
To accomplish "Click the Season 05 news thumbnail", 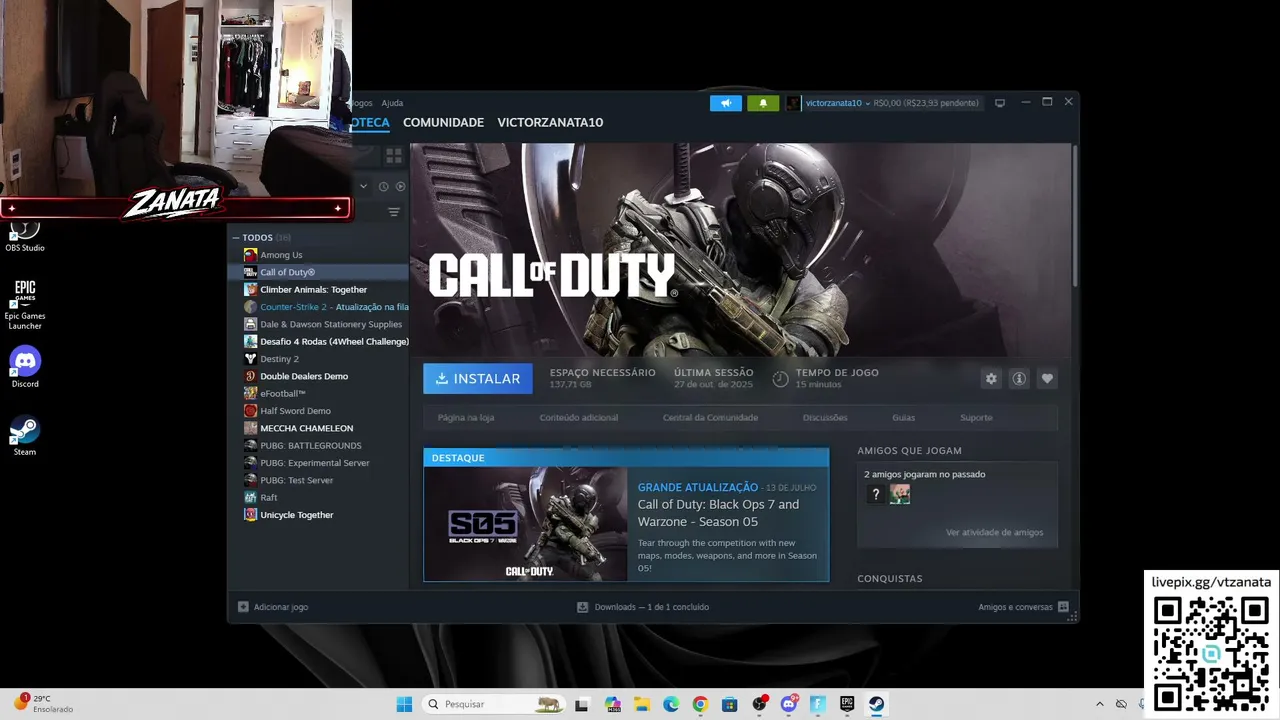I will [526, 524].
